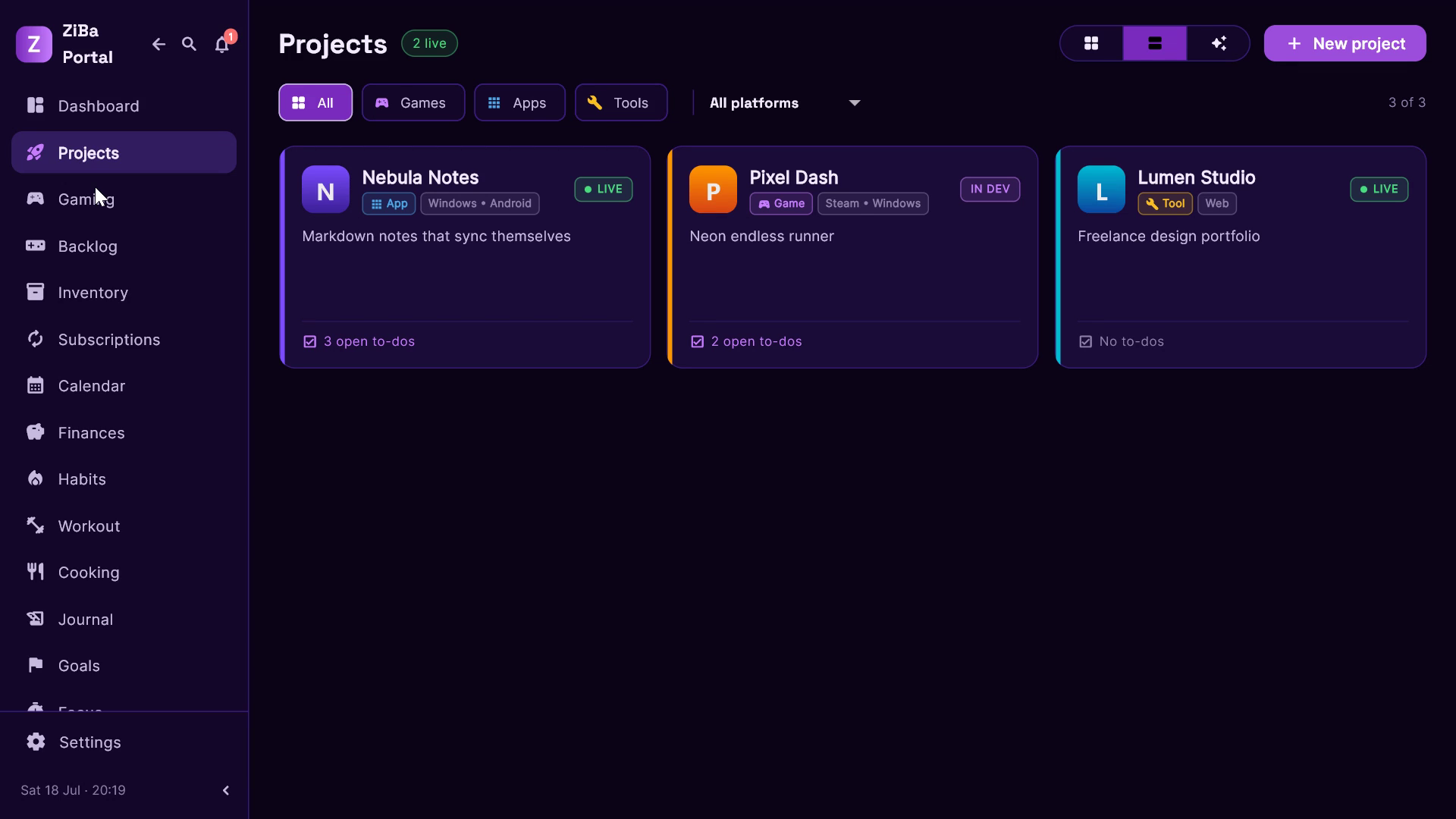This screenshot has height=819, width=1456.
Task: Click the 3 of 3 count
Action: pos(1407,102)
